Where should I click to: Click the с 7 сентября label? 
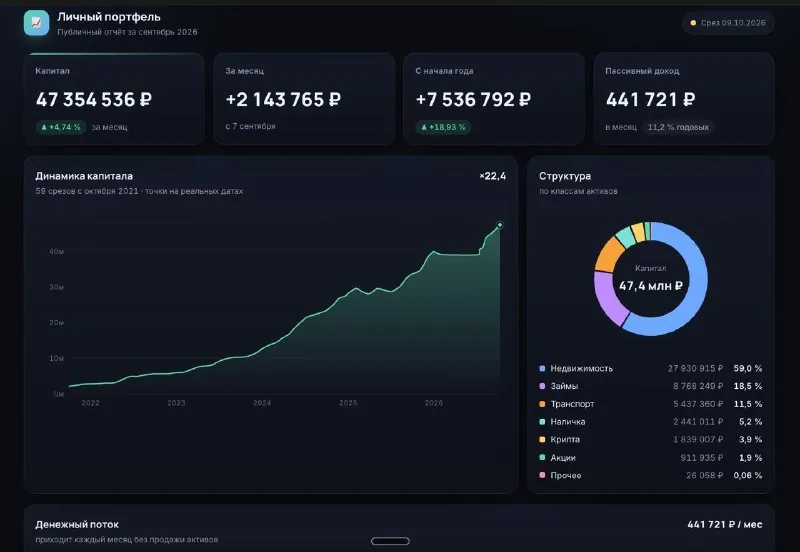[251, 126]
